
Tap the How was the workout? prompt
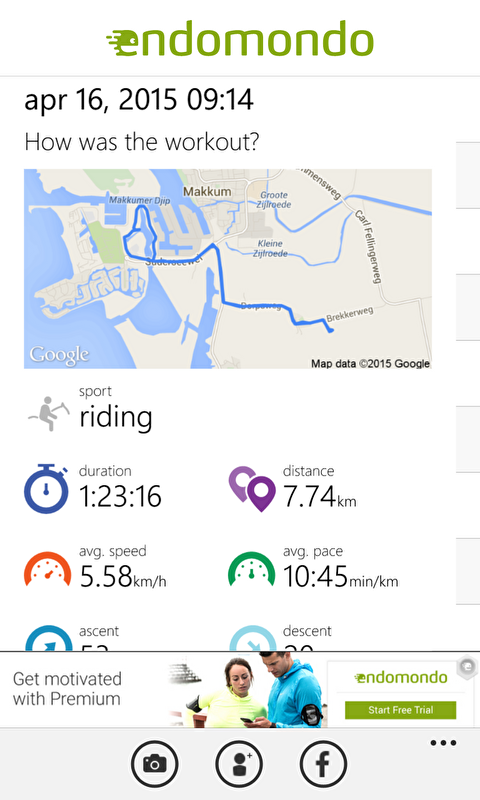click(x=142, y=142)
